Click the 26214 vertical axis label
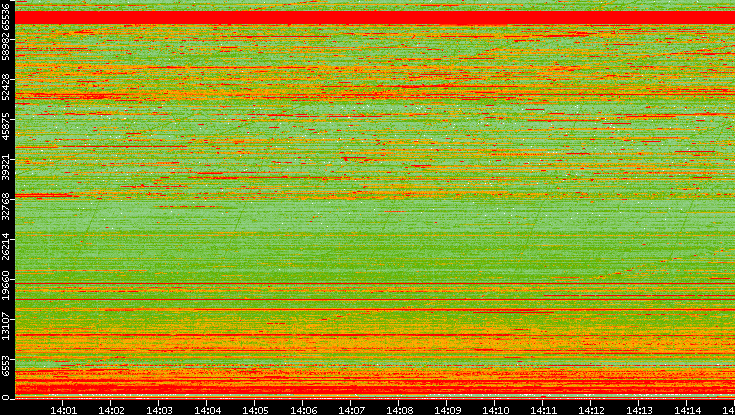Viewport: 735px width, 415px height. pyautogui.click(x=6, y=245)
